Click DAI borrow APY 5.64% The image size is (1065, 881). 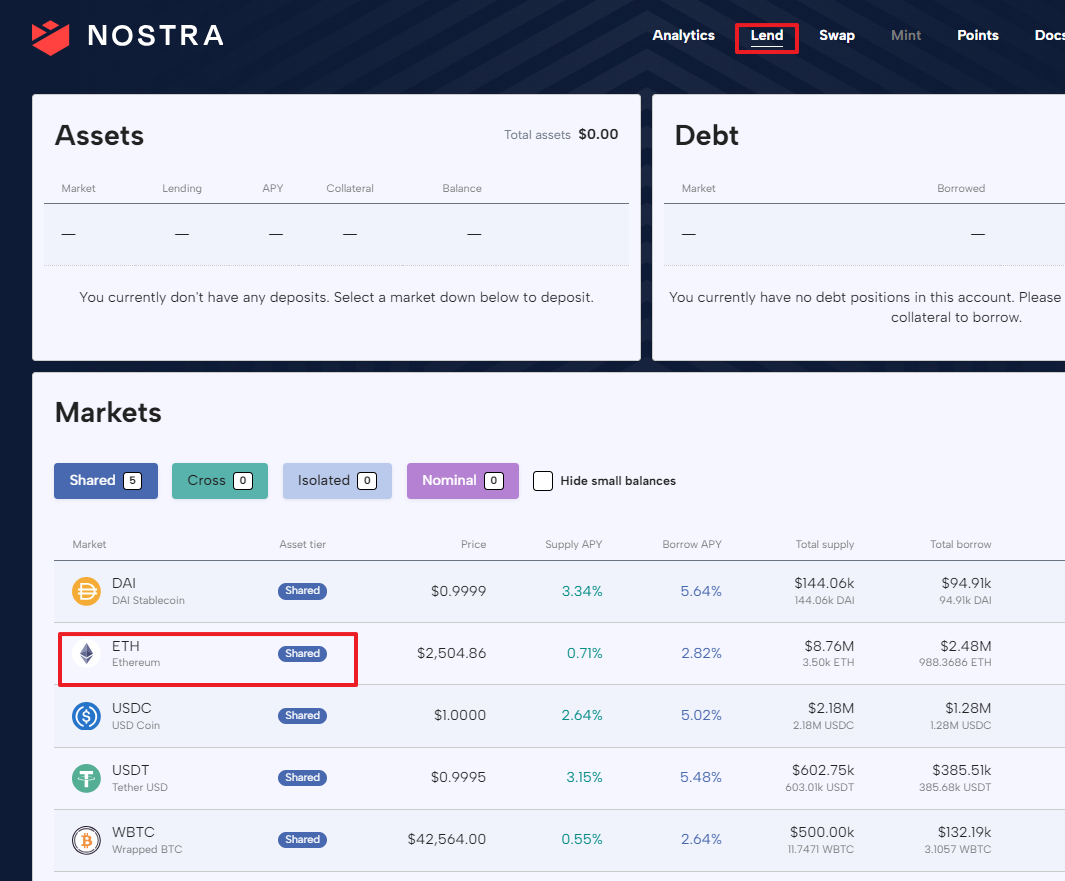(x=701, y=591)
